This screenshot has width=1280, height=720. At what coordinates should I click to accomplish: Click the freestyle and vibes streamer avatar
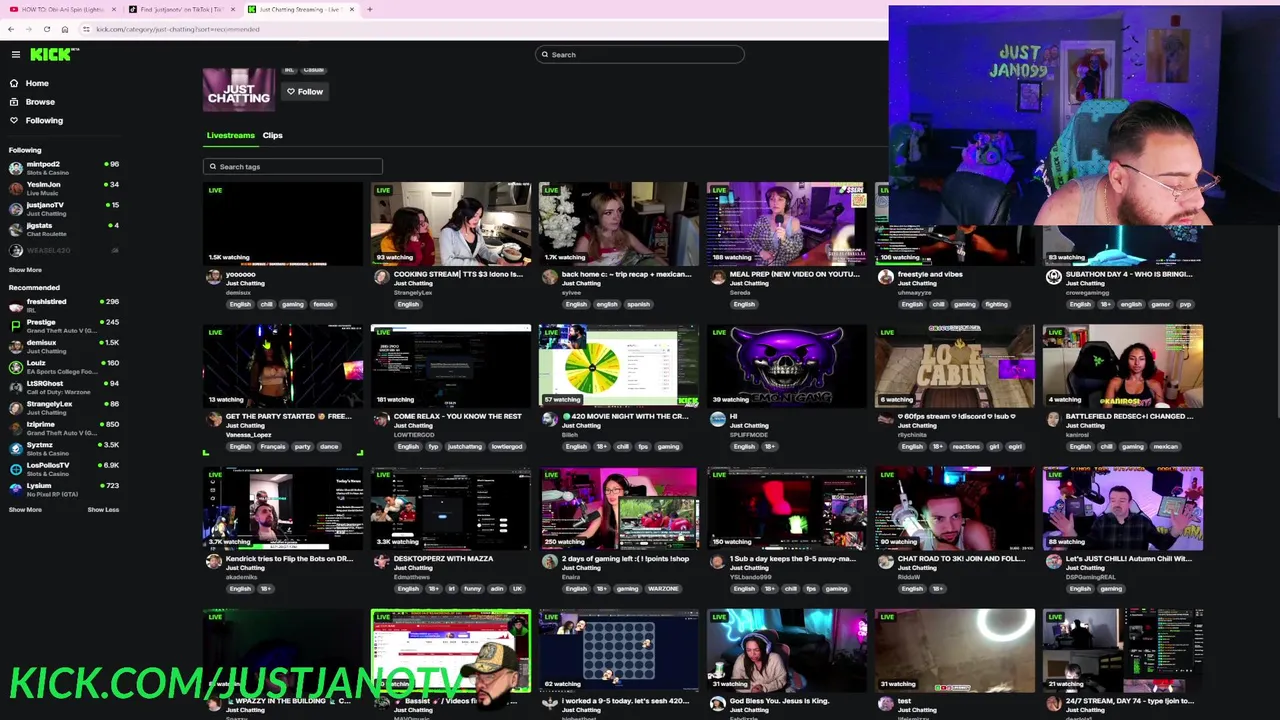[885, 277]
